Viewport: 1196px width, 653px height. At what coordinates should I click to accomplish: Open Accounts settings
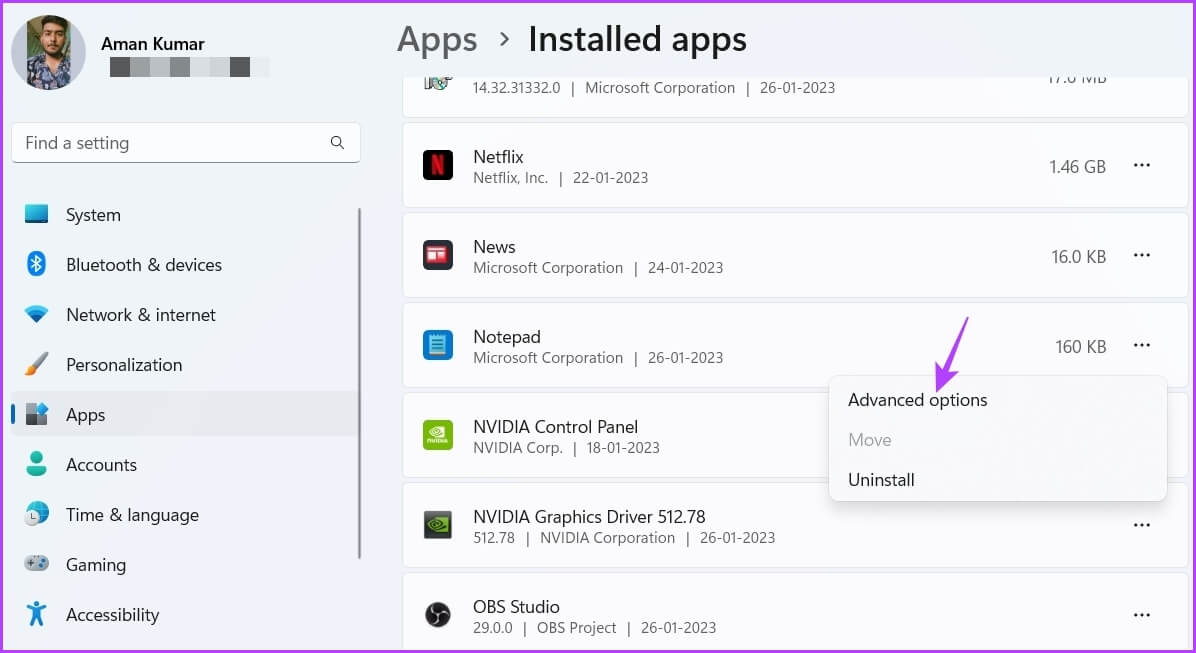(185, 465)
